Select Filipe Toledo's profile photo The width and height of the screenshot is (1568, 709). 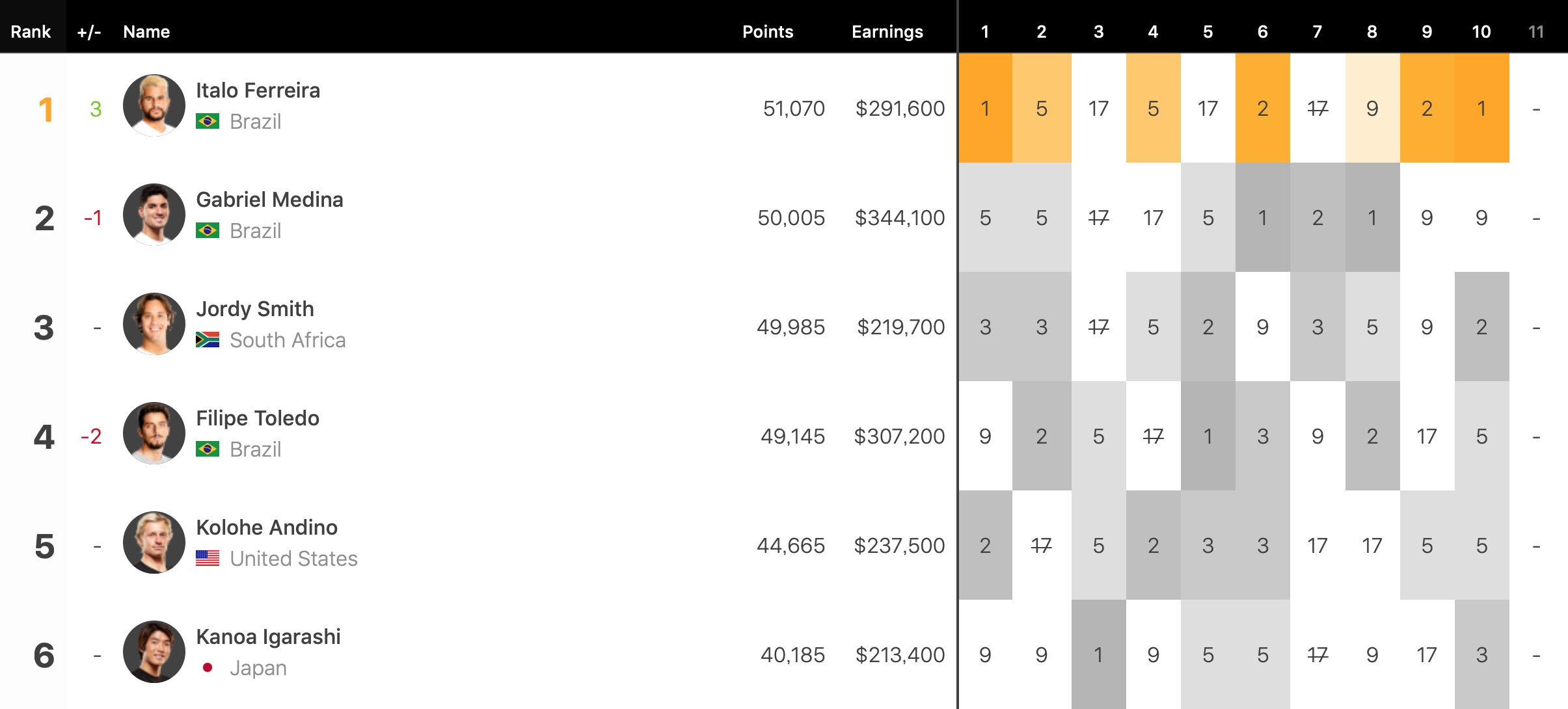click(154, 433)
